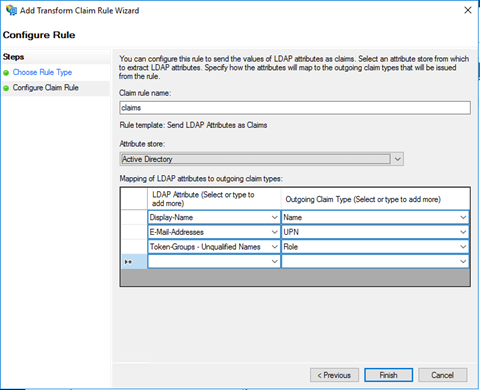Click the green bullet beside Choose Rule Type

click(6, 73)
